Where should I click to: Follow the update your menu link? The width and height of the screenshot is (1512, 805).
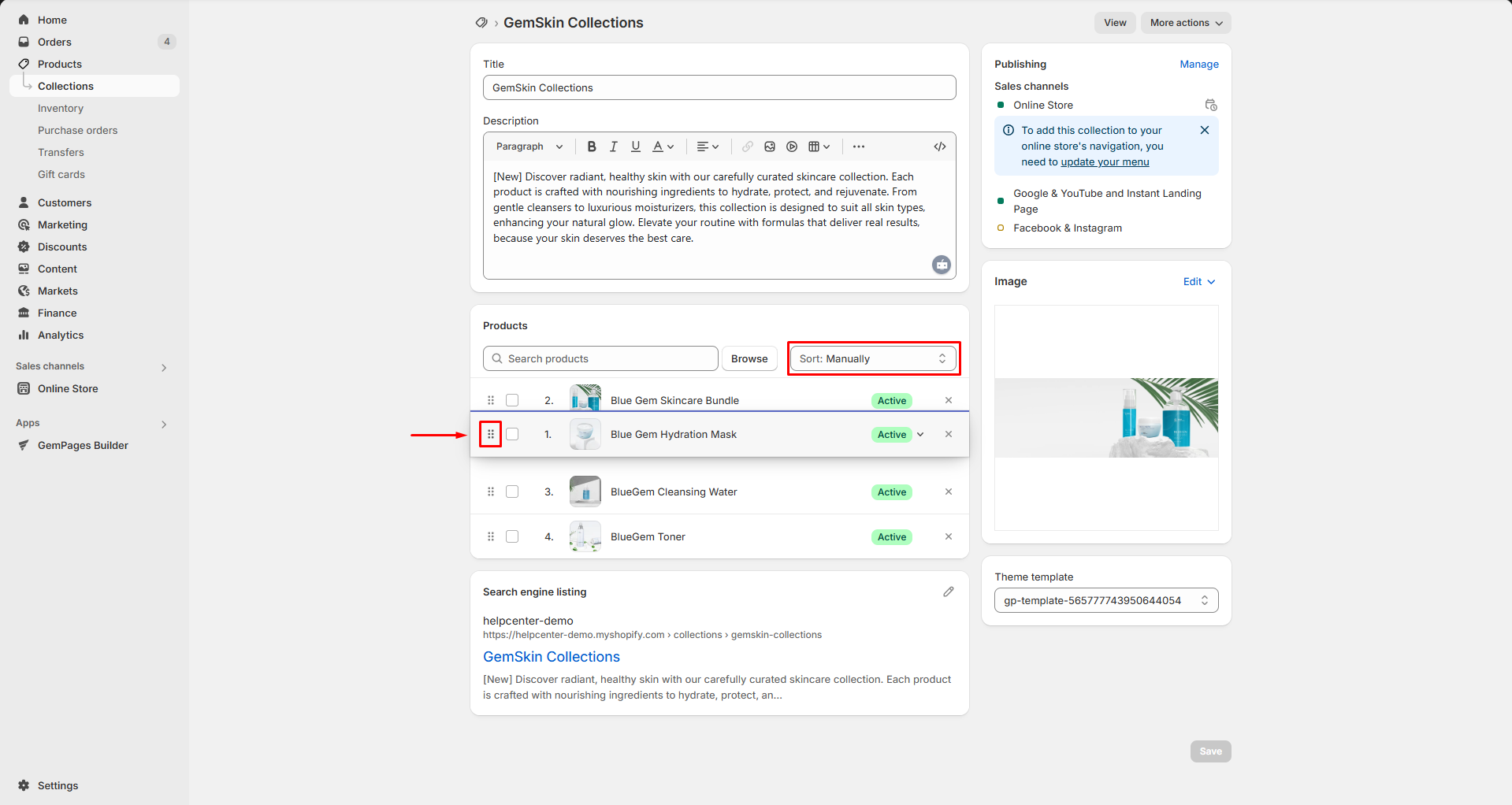(x=1105, y=162)
